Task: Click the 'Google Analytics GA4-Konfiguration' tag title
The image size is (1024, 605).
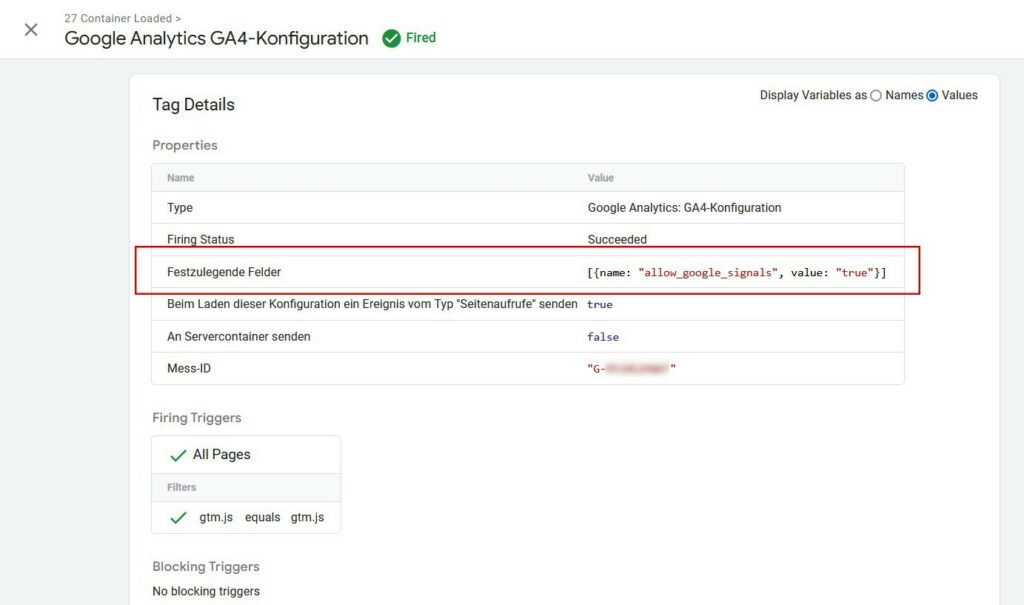Action: click(x=216, y=39)
